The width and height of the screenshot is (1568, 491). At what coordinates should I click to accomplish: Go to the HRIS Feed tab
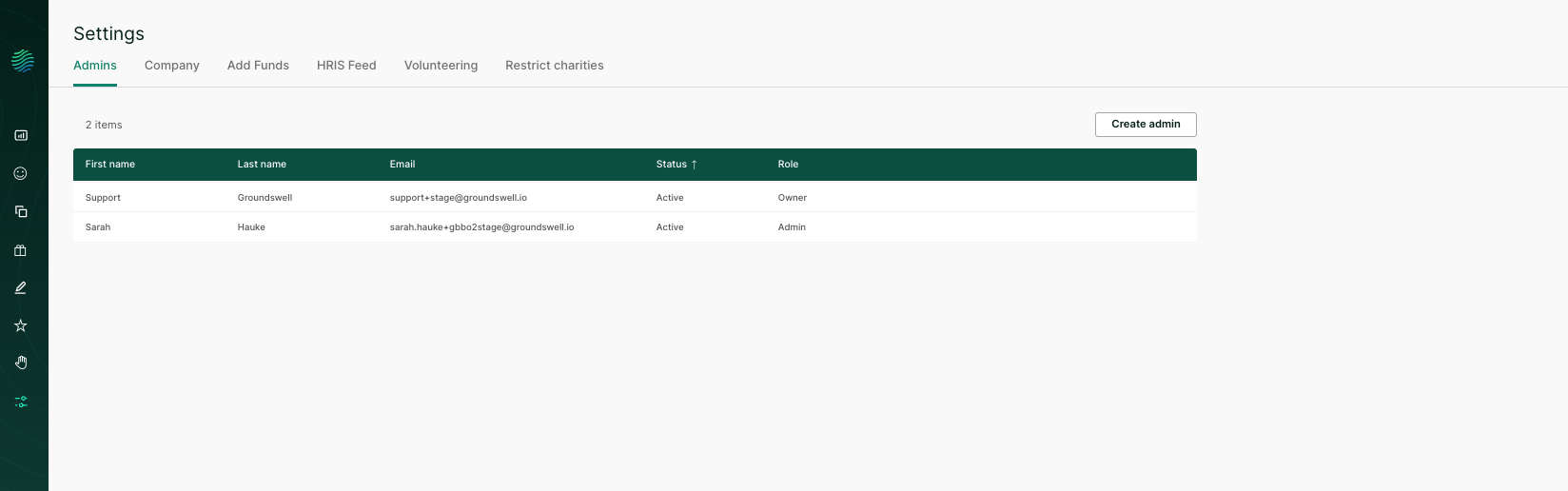[346, 66]
